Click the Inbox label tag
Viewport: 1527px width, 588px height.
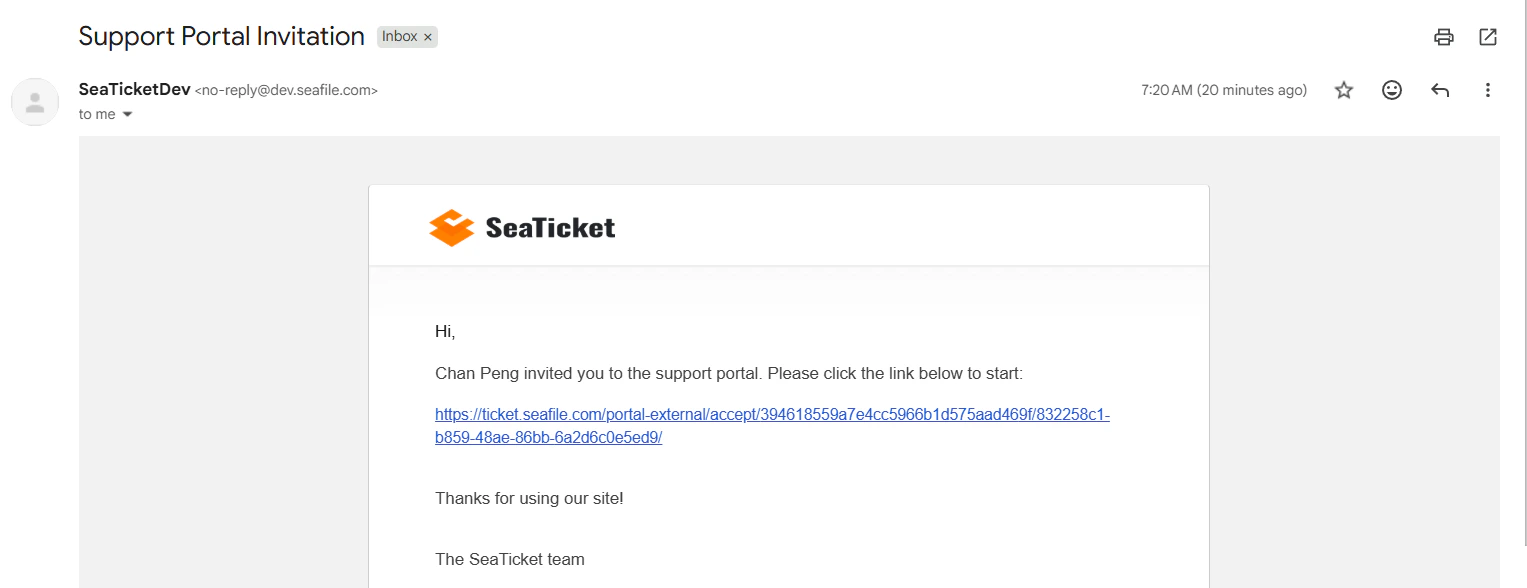pos(399,37)
